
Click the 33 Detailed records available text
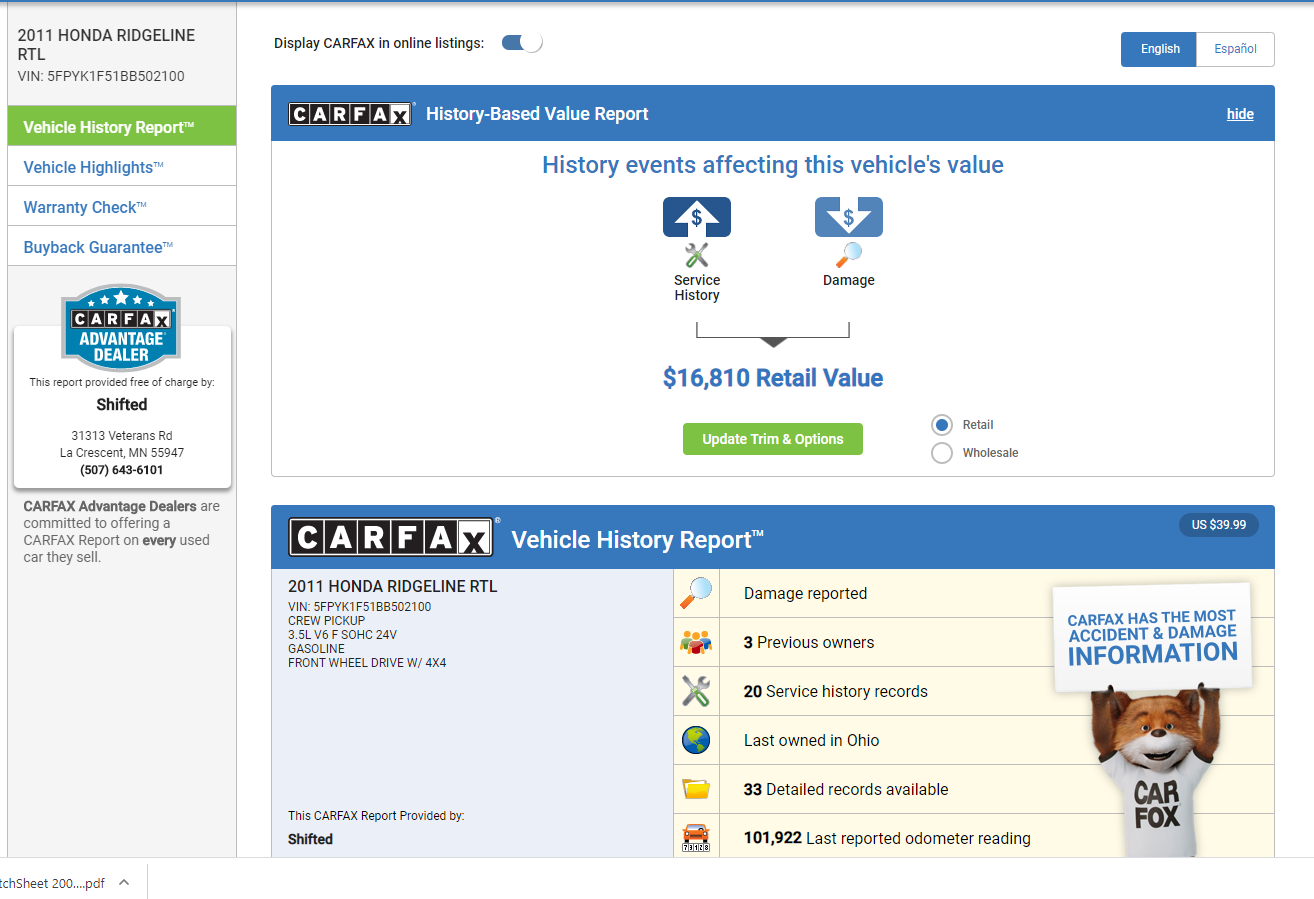pos(846,789)
